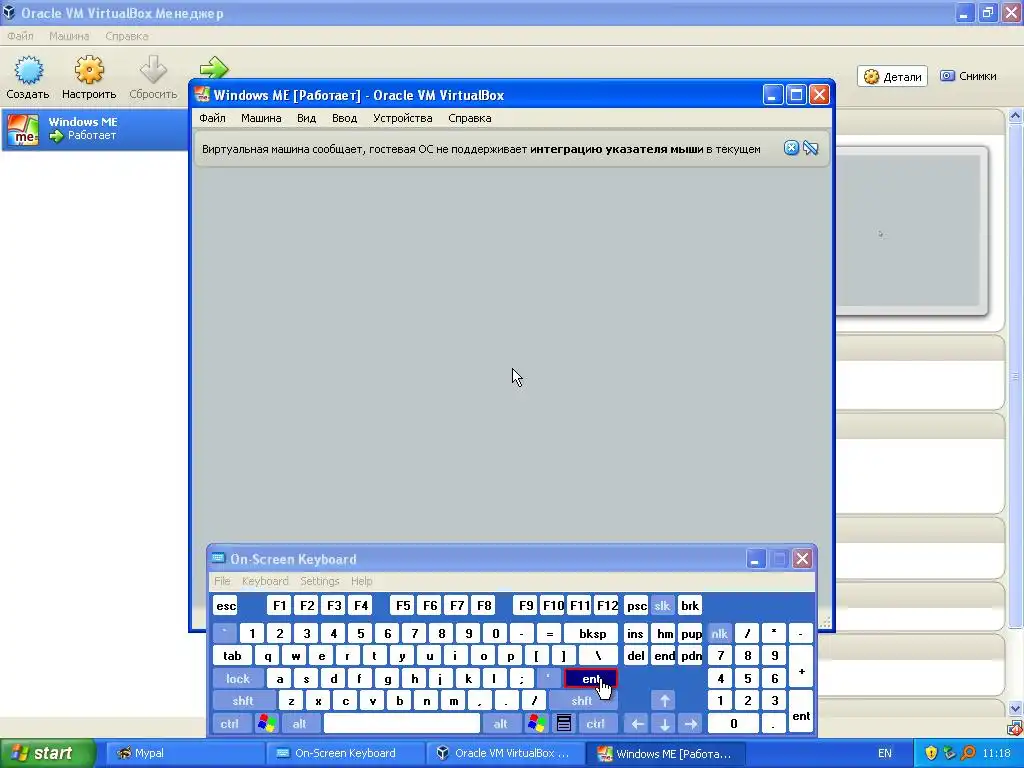This screenshot has height=768, width=1024.
Task: Open the Снимки snapshots button
Action: pos(968,76)
